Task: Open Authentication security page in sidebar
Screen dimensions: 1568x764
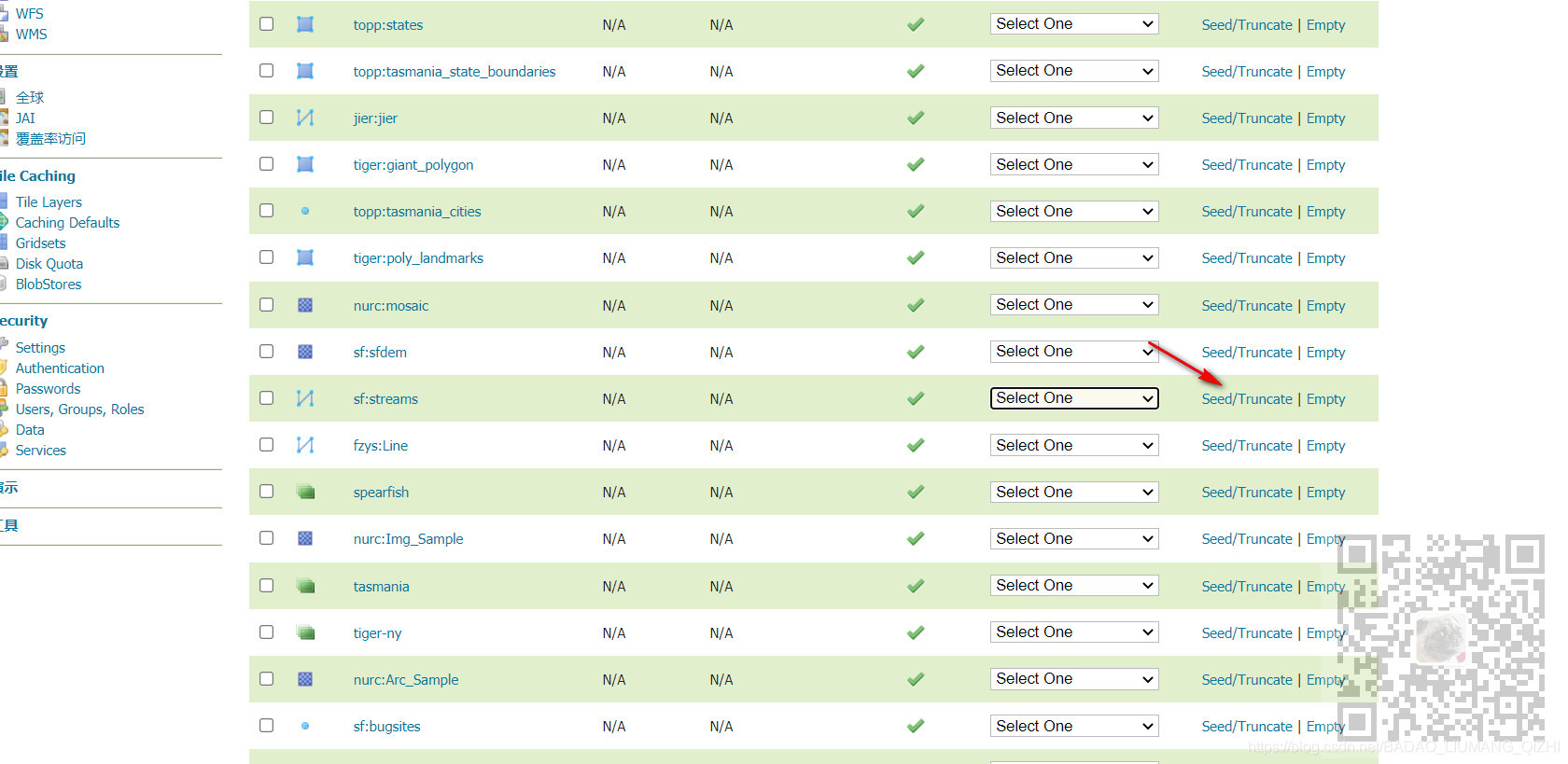Action: pyautogui.click(x=60, y=368)
